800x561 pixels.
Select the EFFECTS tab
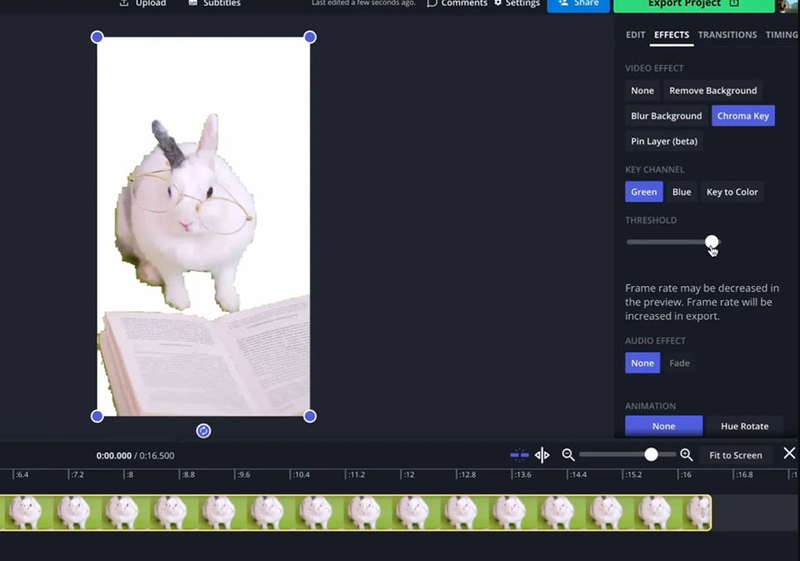coord(671,35)
